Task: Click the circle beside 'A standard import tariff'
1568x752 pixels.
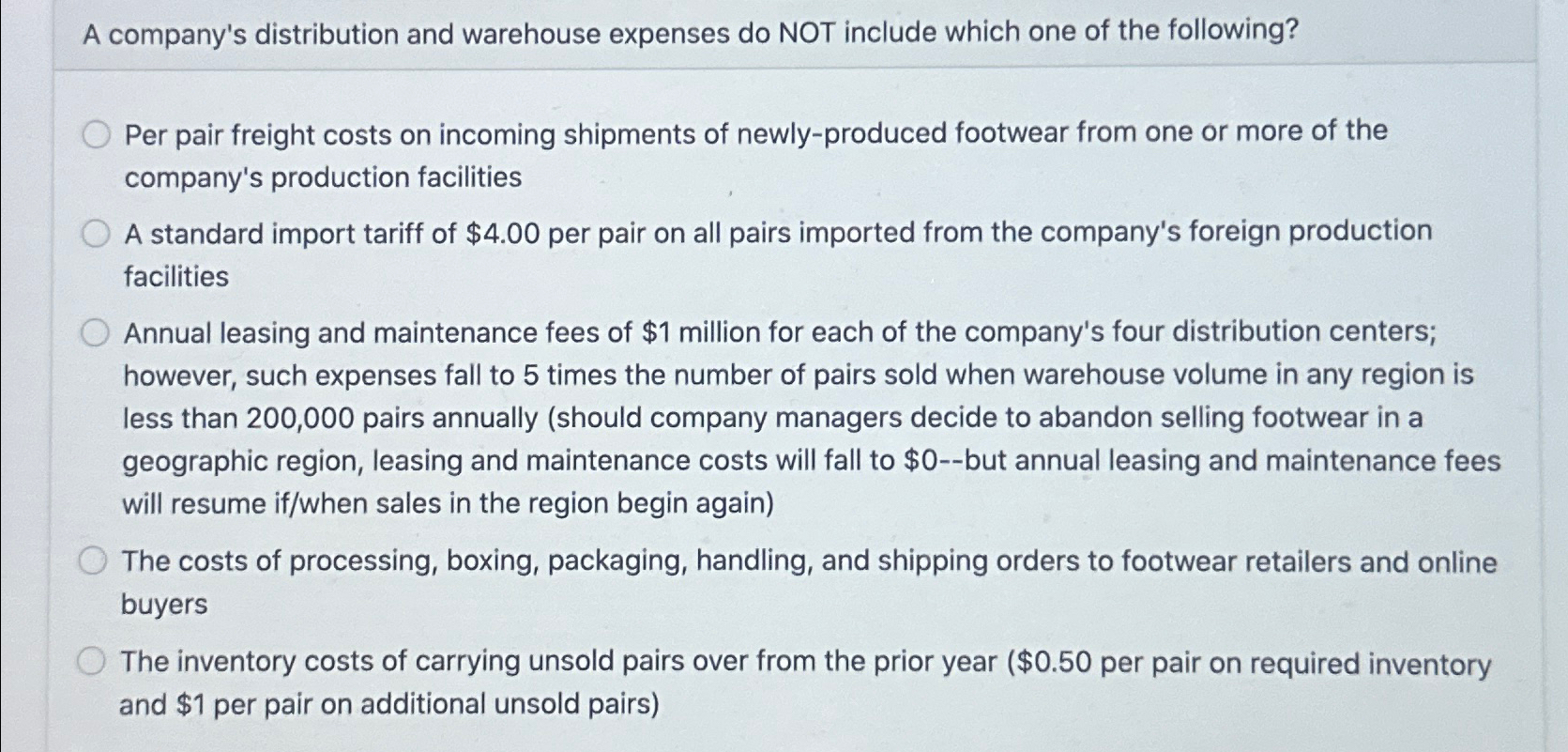Action: coord(95,235)
